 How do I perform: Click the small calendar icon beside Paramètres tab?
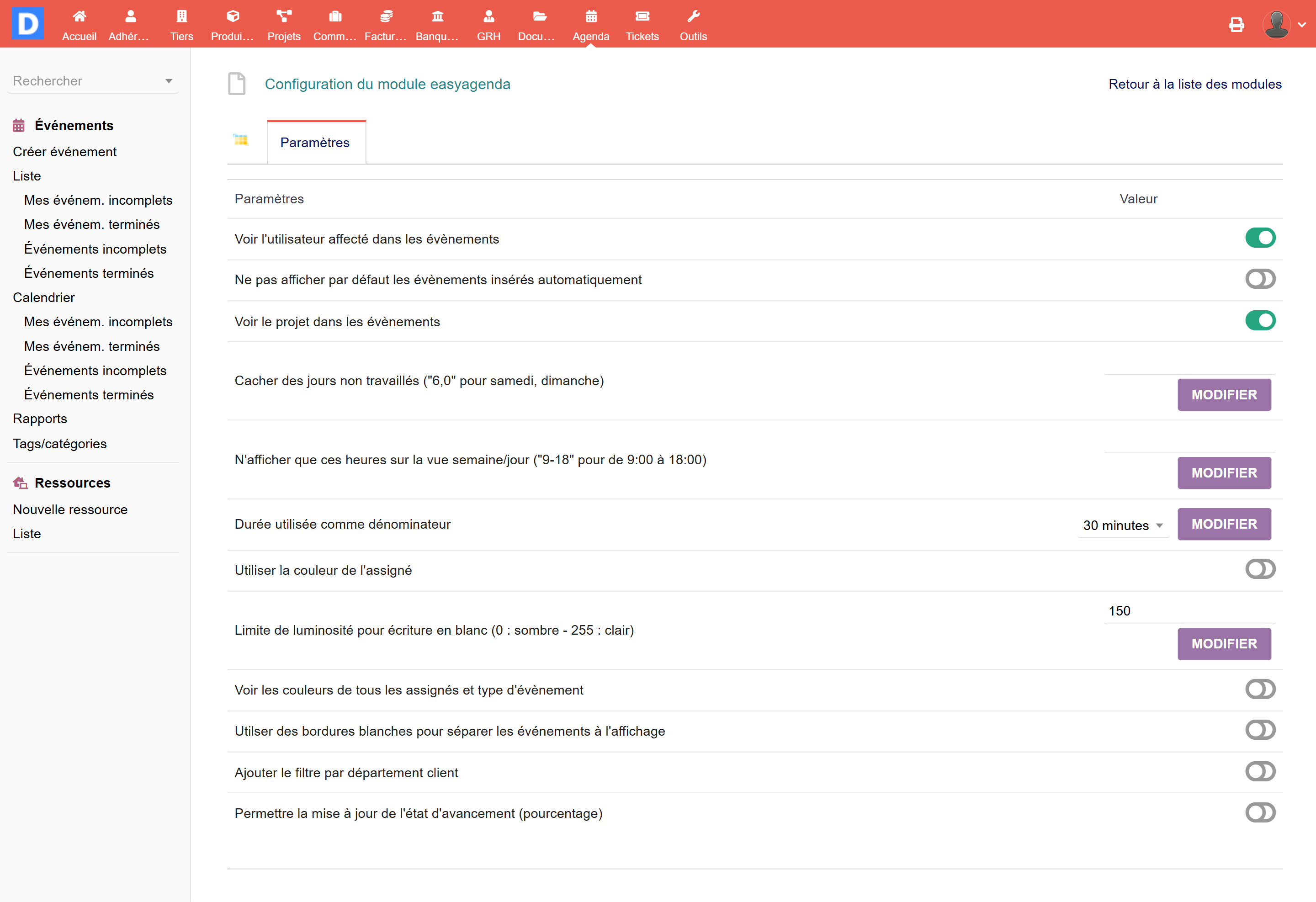pos(241,140)
